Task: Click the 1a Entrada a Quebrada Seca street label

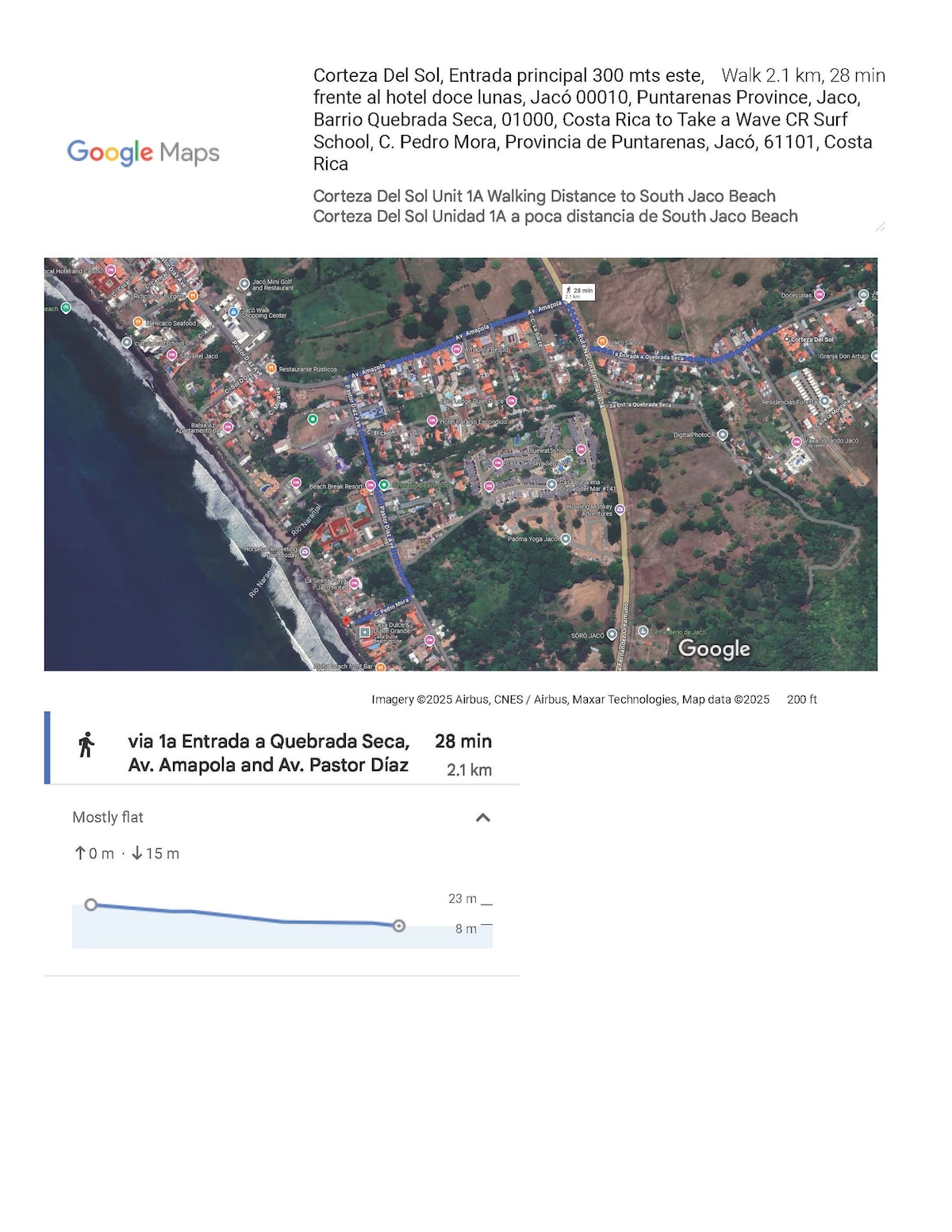Action: pyautogui.click(x=647, y=356)
